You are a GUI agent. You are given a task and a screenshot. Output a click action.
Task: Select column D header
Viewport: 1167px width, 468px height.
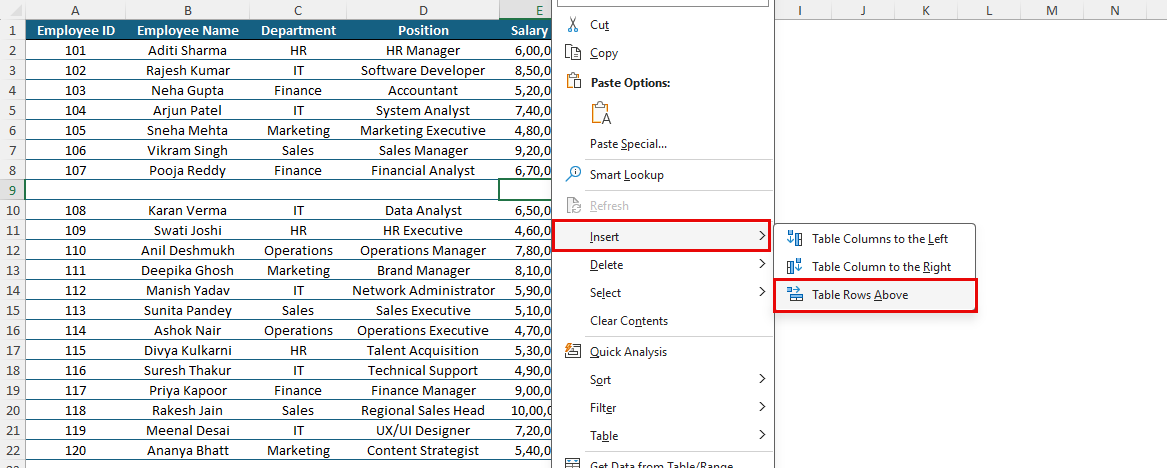(423, 10)
